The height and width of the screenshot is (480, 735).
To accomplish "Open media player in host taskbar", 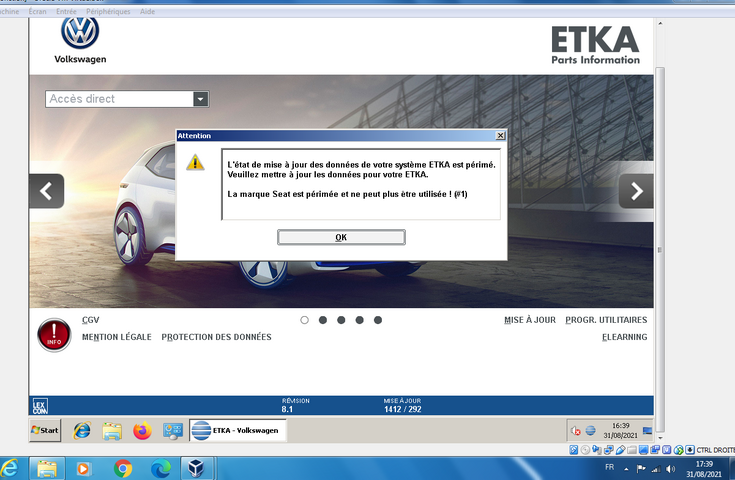I will (83, 468).
